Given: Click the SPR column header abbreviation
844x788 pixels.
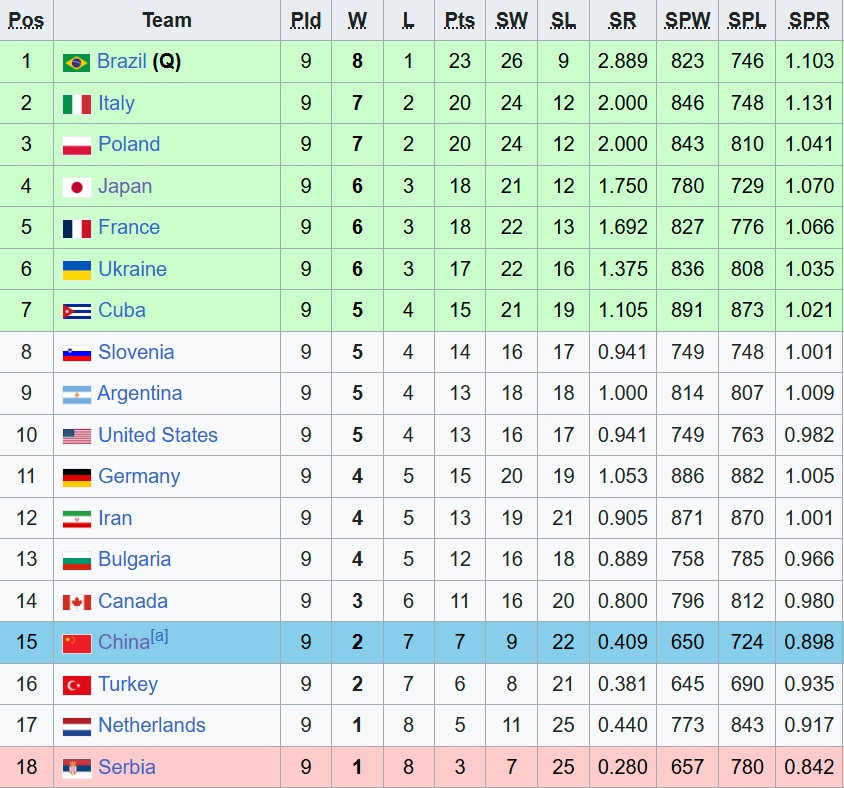Looking at the screenshot, I should tap(809, 20).
